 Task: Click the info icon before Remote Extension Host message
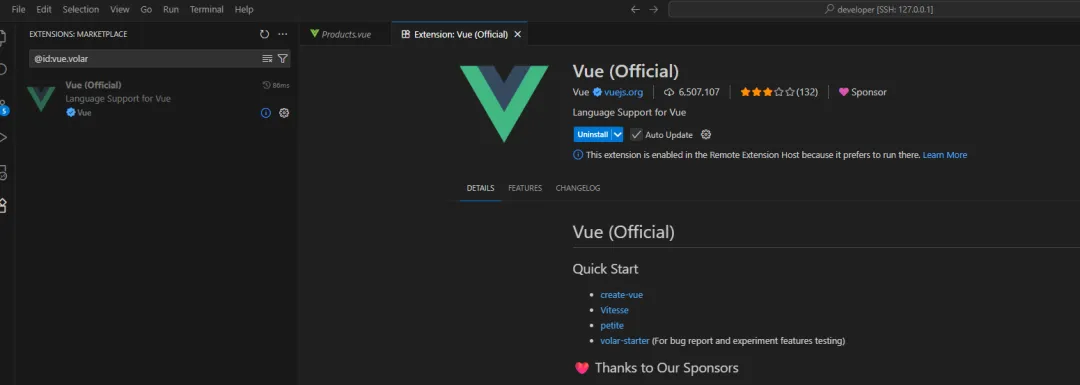pyautogui.click(x=578, y=155)
